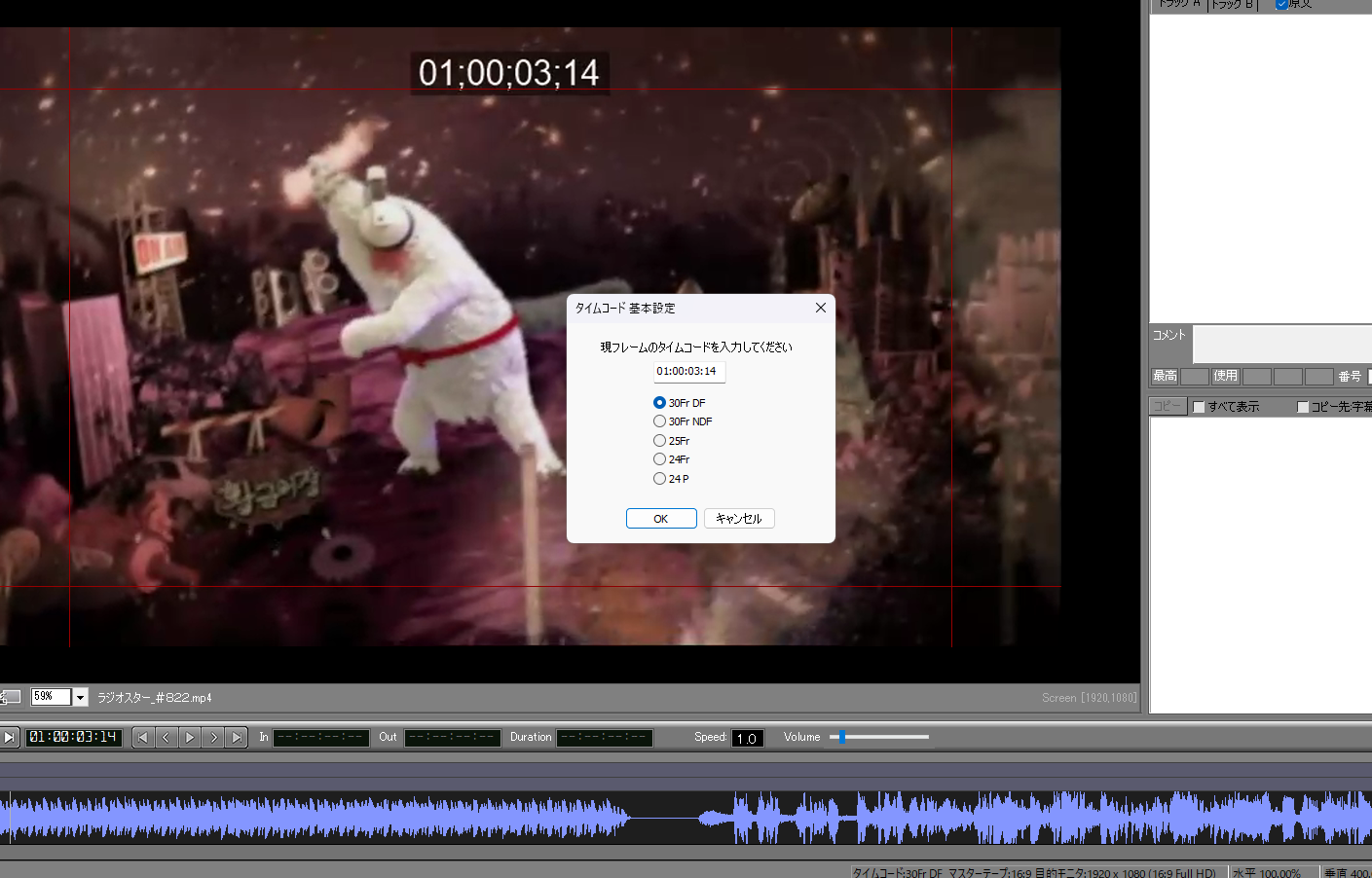The width and height of the screenshot is (1372, 878).
Task: Enable the すべて表示 checkbox
Action: (x=1200, y=407)
